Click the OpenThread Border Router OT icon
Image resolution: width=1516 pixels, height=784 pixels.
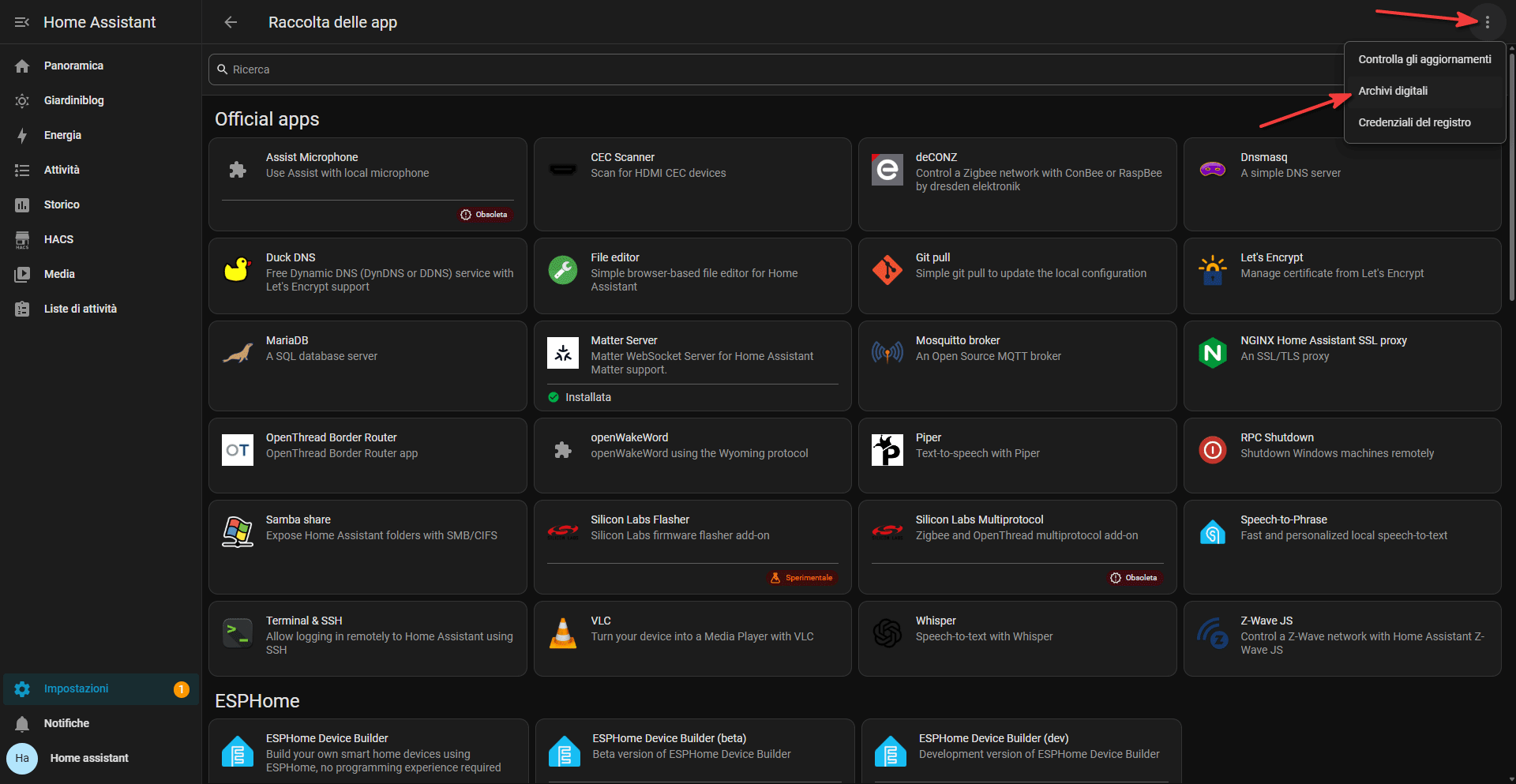[x=238, y=450]
